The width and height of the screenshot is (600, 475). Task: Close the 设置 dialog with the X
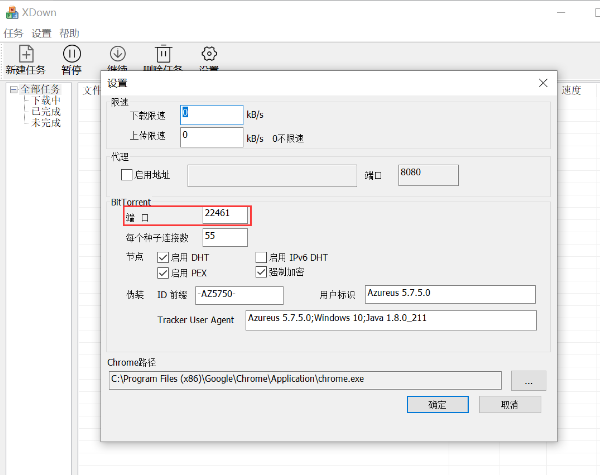point(543,83)
